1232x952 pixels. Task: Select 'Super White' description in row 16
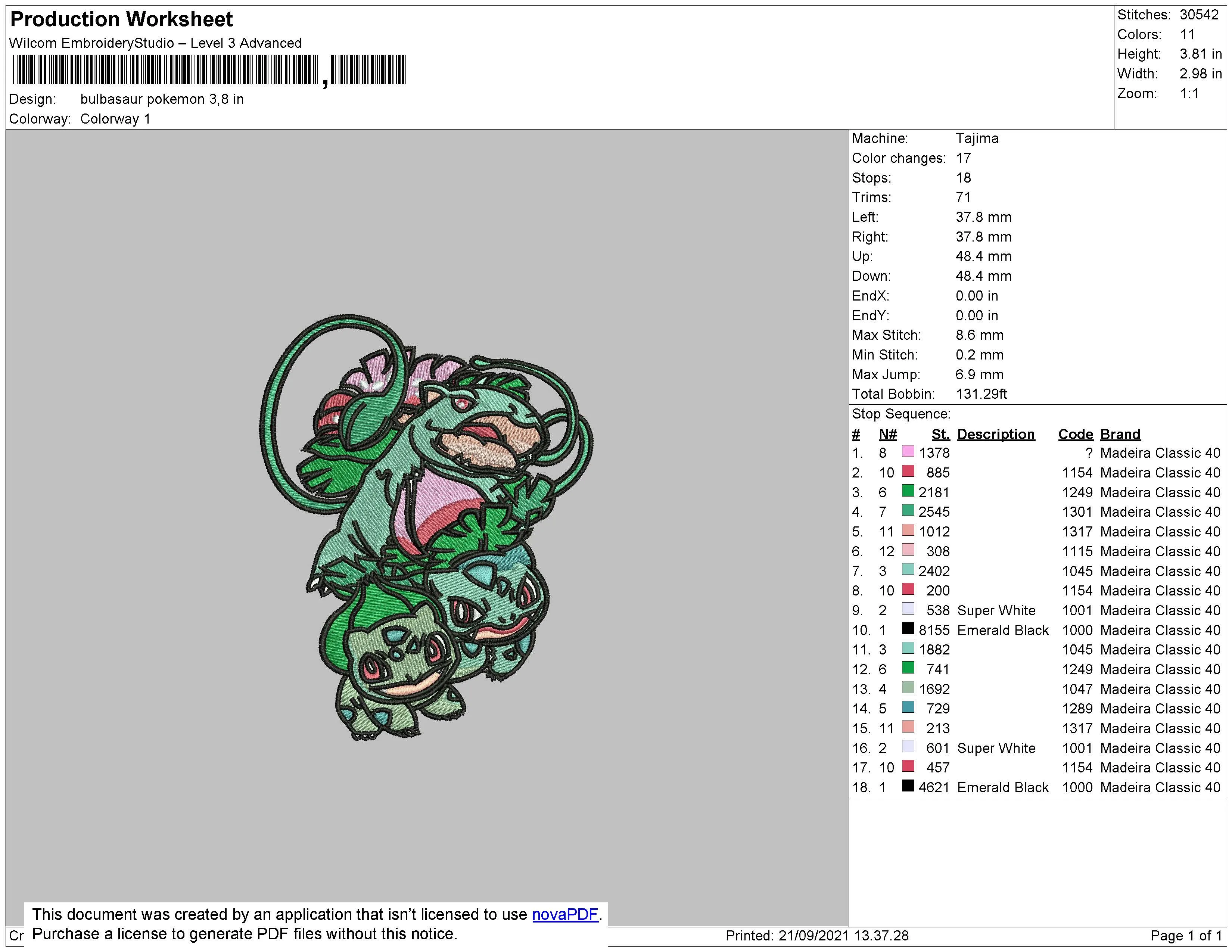coord(996,748)
